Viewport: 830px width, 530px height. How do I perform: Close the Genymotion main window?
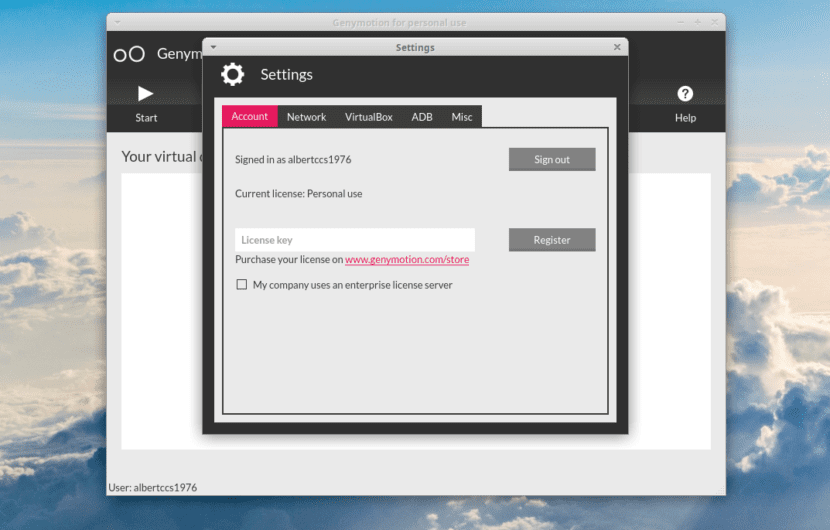714,22
